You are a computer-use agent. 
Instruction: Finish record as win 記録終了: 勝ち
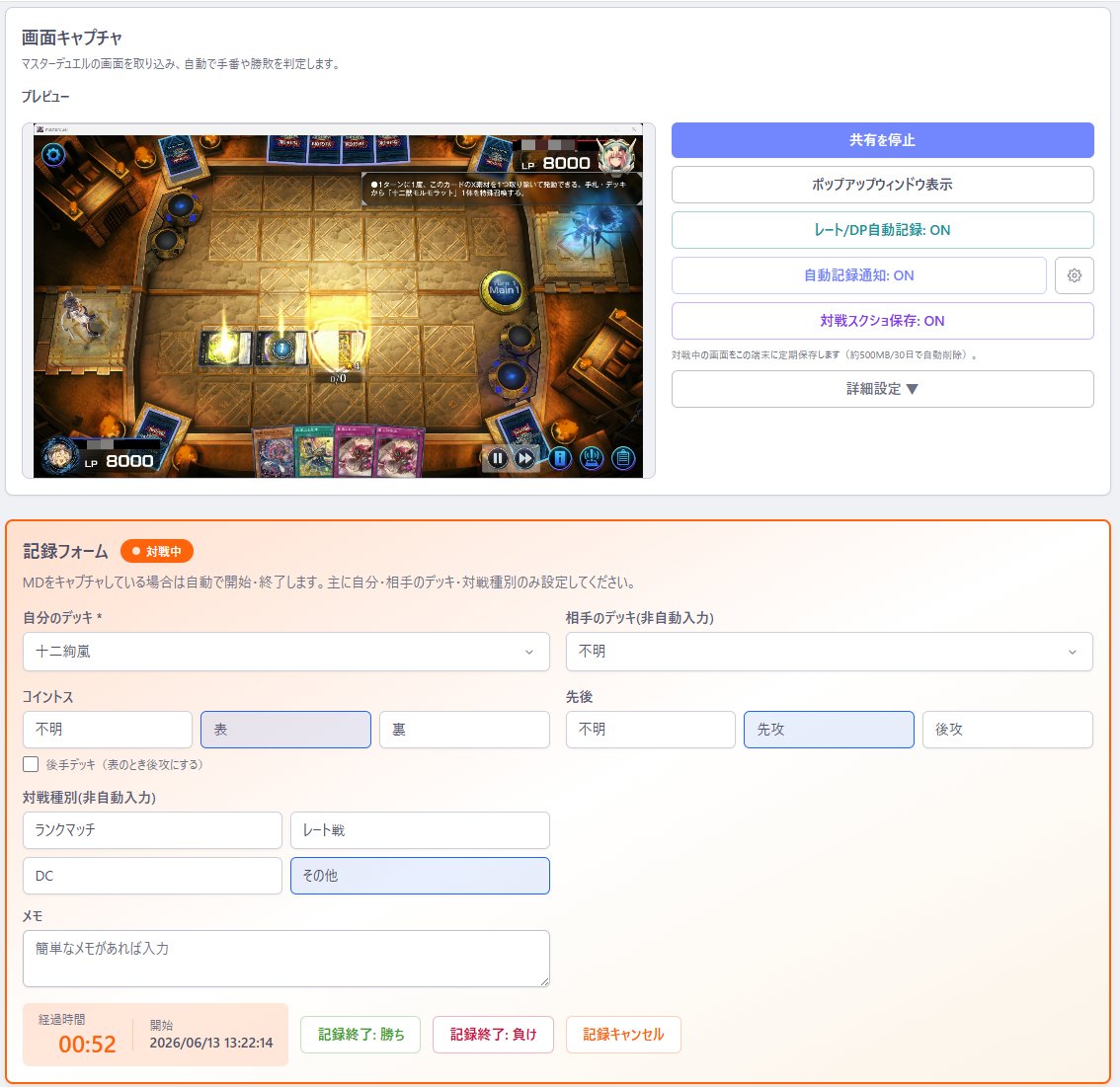[360, 1034]
